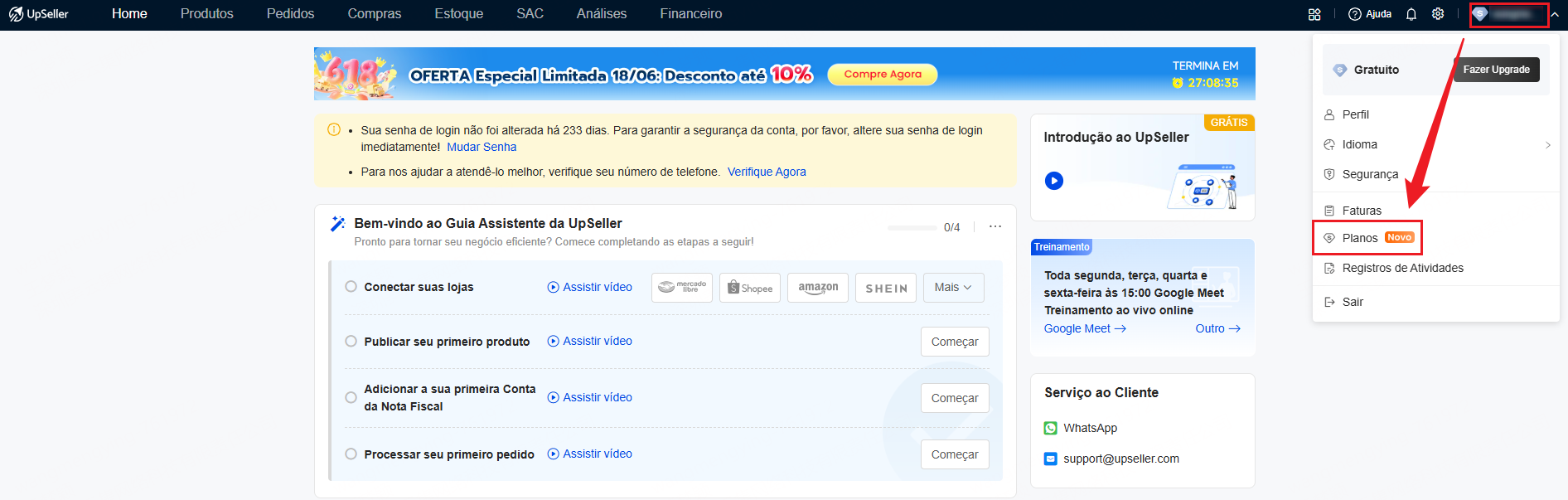This screenshot has height=500, width=1568.
Task: Play the Introdução ao UpSeller video
Action: 1054,181
